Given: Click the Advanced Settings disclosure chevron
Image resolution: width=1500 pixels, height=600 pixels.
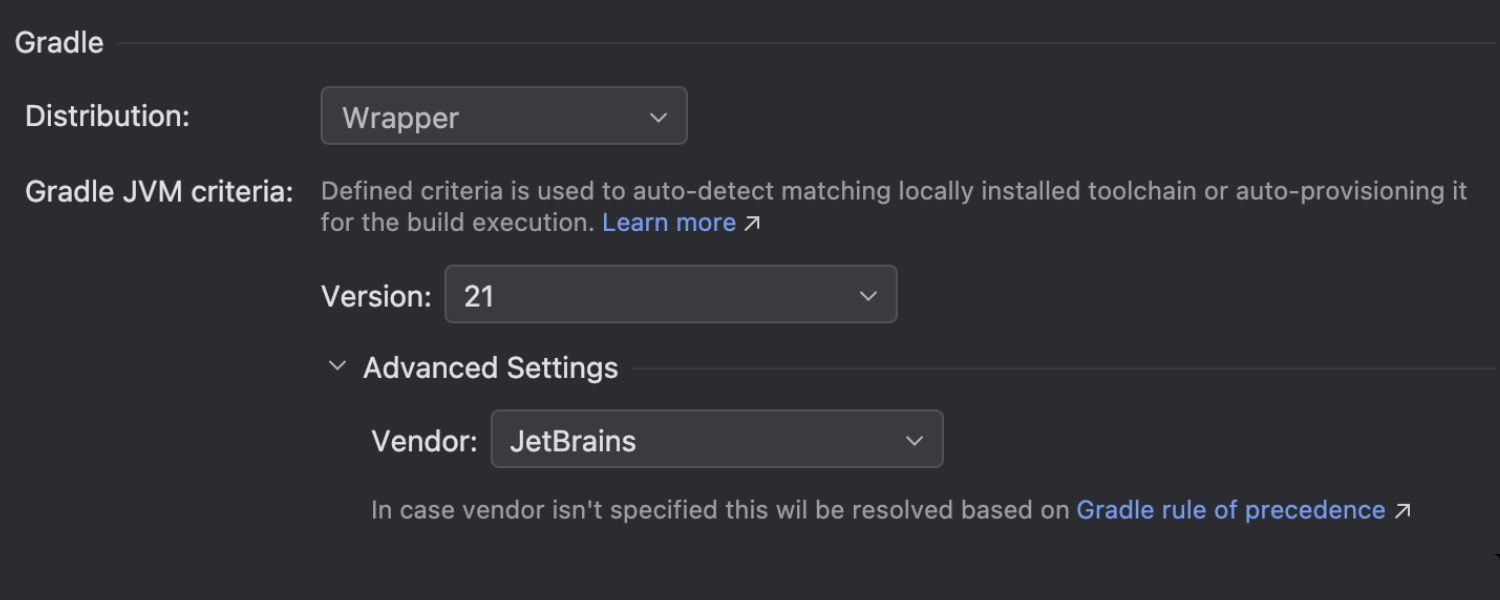Looking at the screenshot, I should pos(336,366).
